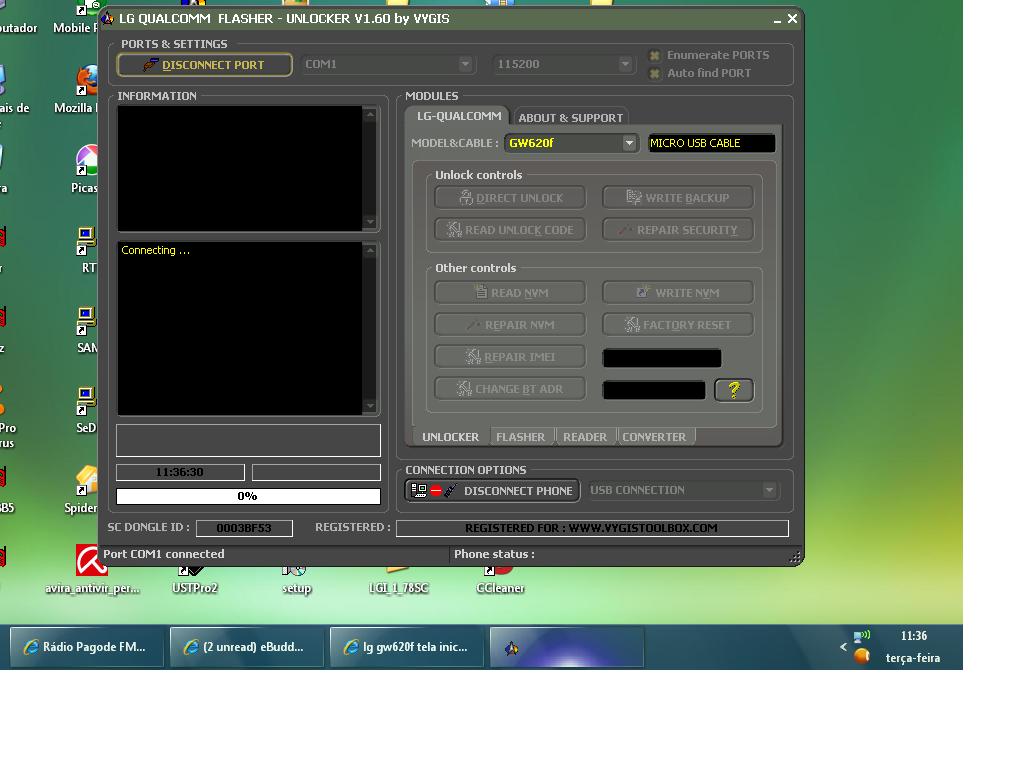Image resolution: width=1024 pixels, height=768 pixels.
Task: Expand the GW620f model dropdown
Action: point(629,143)
